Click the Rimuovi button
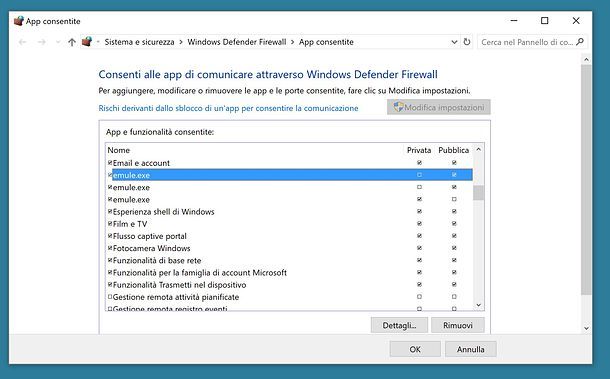This screenshot has height=379, width=610. [458, 325]
